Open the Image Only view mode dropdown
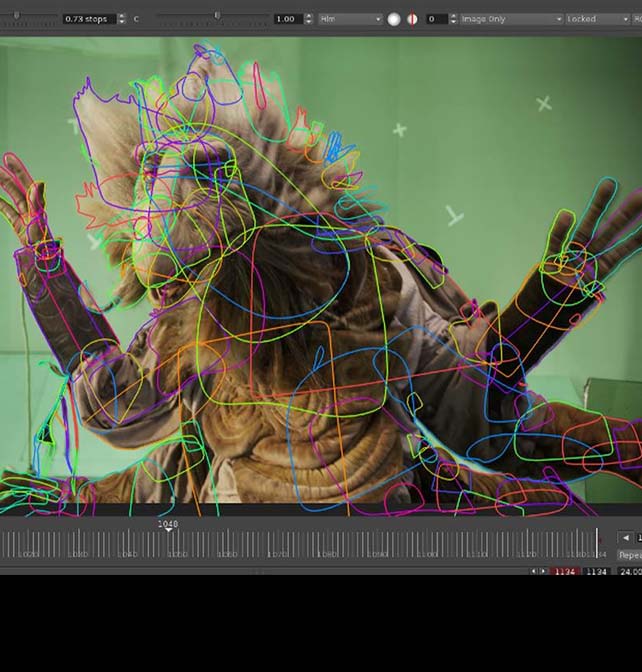Screen dimensions: 642x672 coord(511,19)
